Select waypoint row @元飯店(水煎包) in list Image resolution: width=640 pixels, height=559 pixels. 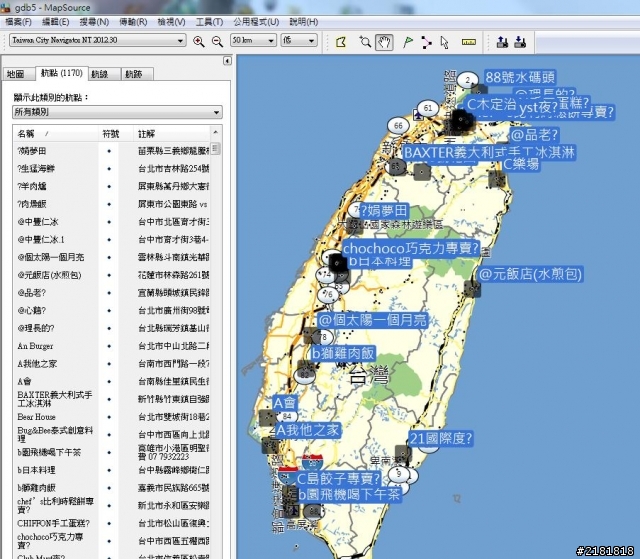tap(113, 275)
